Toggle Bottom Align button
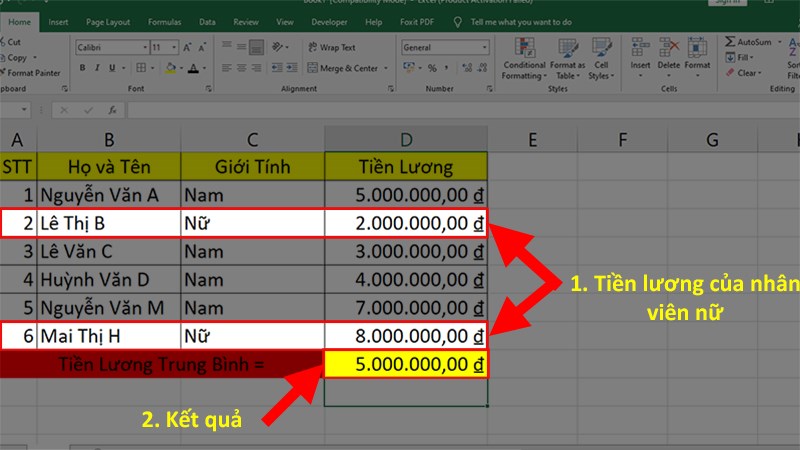This screenshot has height=450, width=800. point(256,47)
